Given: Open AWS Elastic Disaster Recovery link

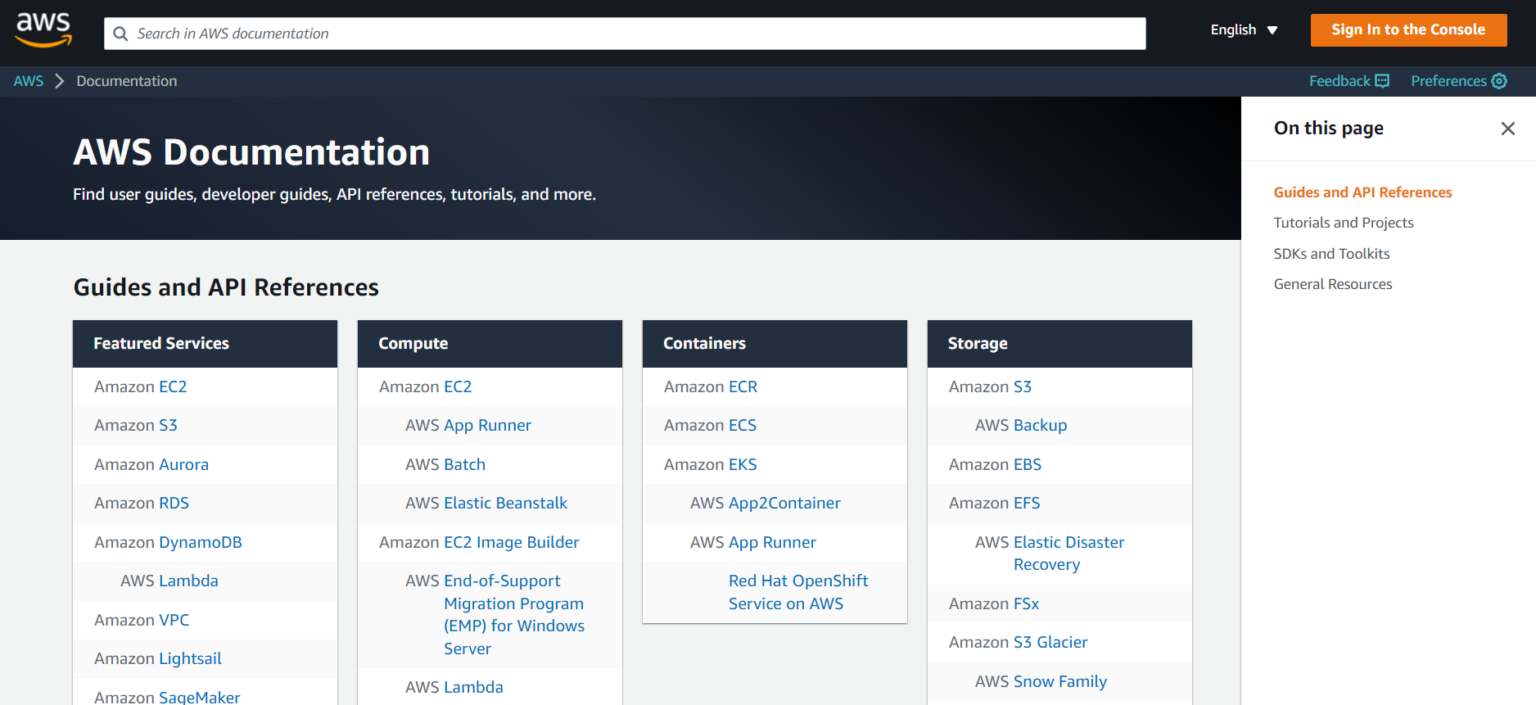Looking at the screenshot, I should point(1068,553).
